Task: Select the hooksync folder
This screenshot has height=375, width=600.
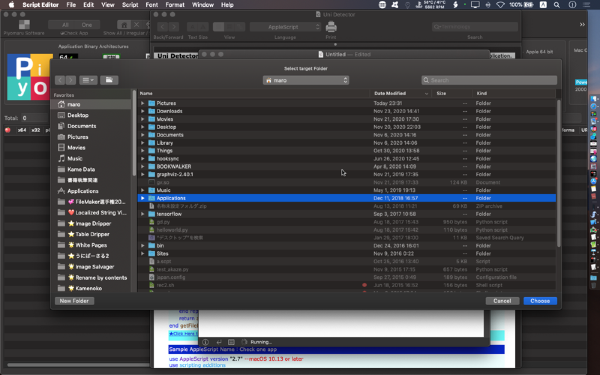Action: click(347, 159)
